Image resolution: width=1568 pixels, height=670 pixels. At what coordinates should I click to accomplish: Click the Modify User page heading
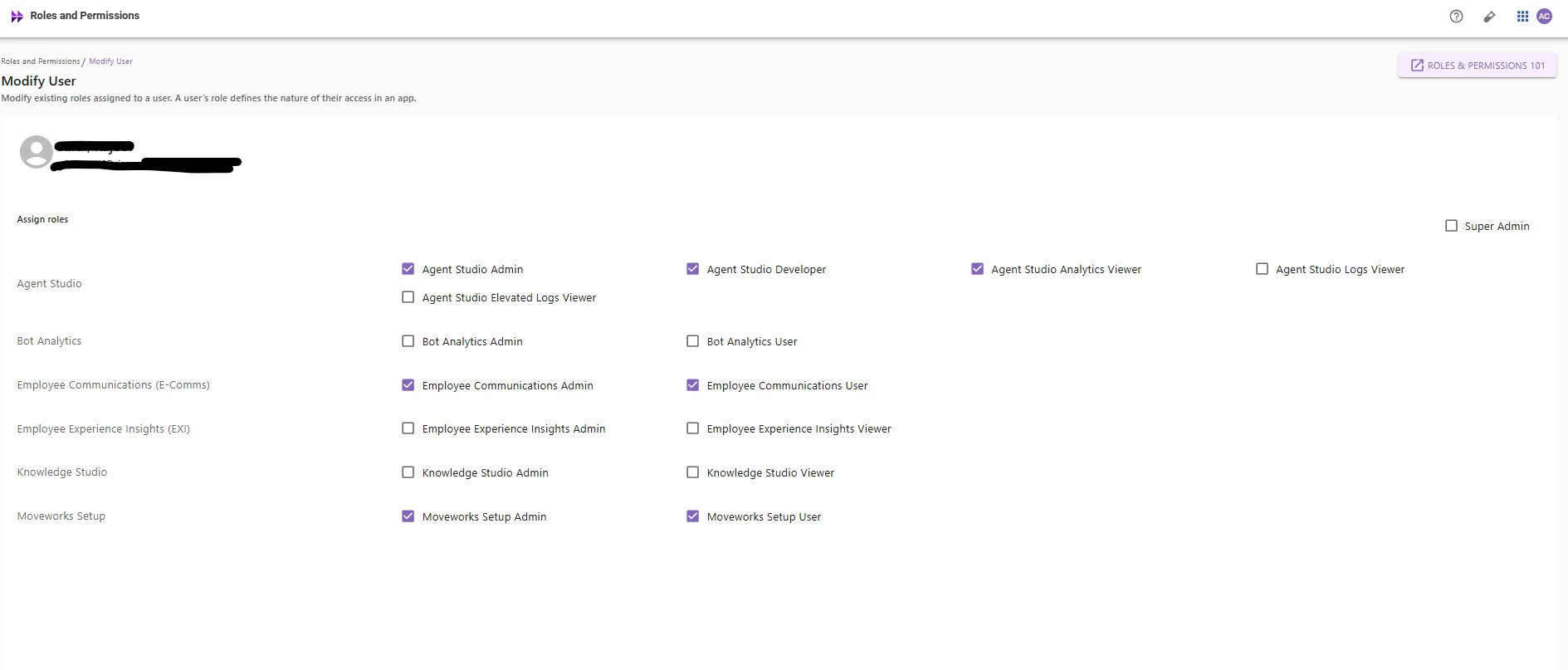click(38, 81)
